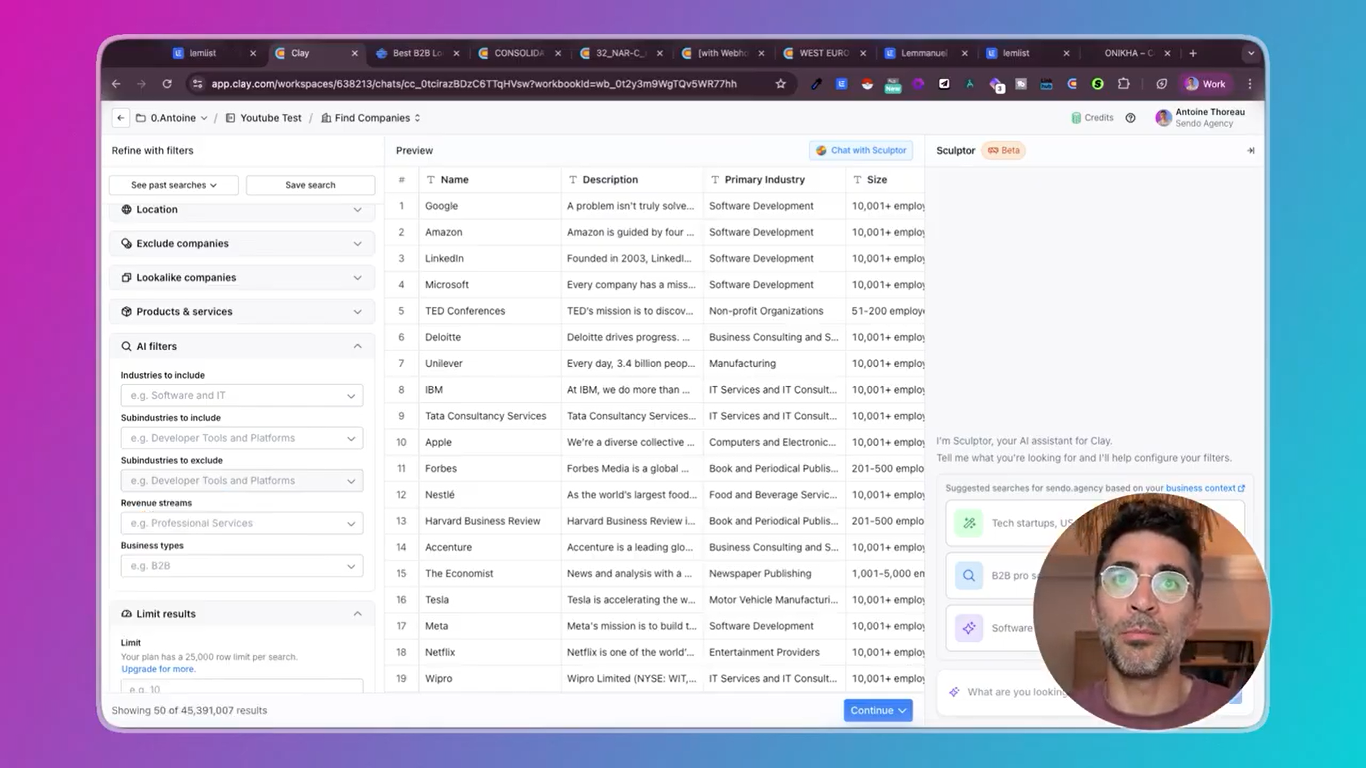Image resolution: width=1366 pixels, height=768 pixels.
Task: Open a new browser tab
Action: (1193, 53)
